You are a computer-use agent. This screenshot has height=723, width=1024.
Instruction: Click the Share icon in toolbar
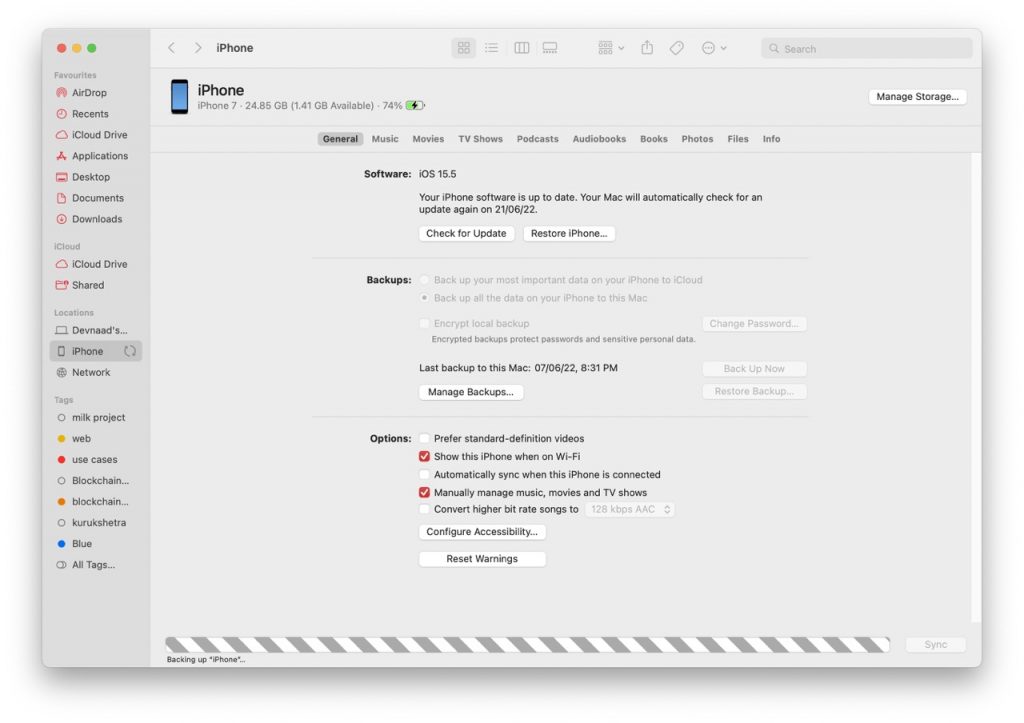(647, 47)
